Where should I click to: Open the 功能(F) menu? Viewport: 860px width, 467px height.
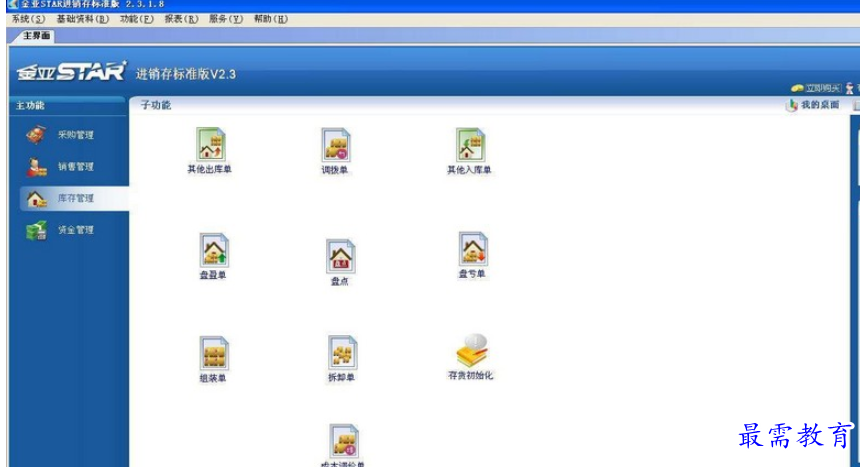tap(137, 19)
